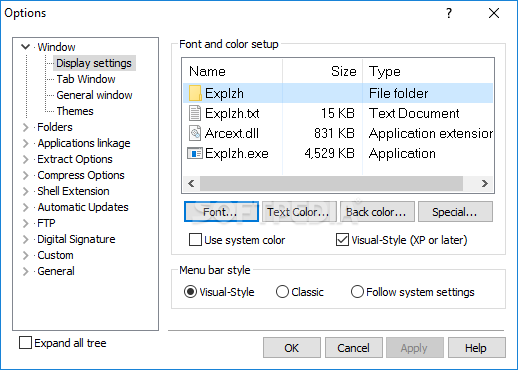
Task: Click the Back color... button
Action: pyautogui.click(x=377, y=212)
